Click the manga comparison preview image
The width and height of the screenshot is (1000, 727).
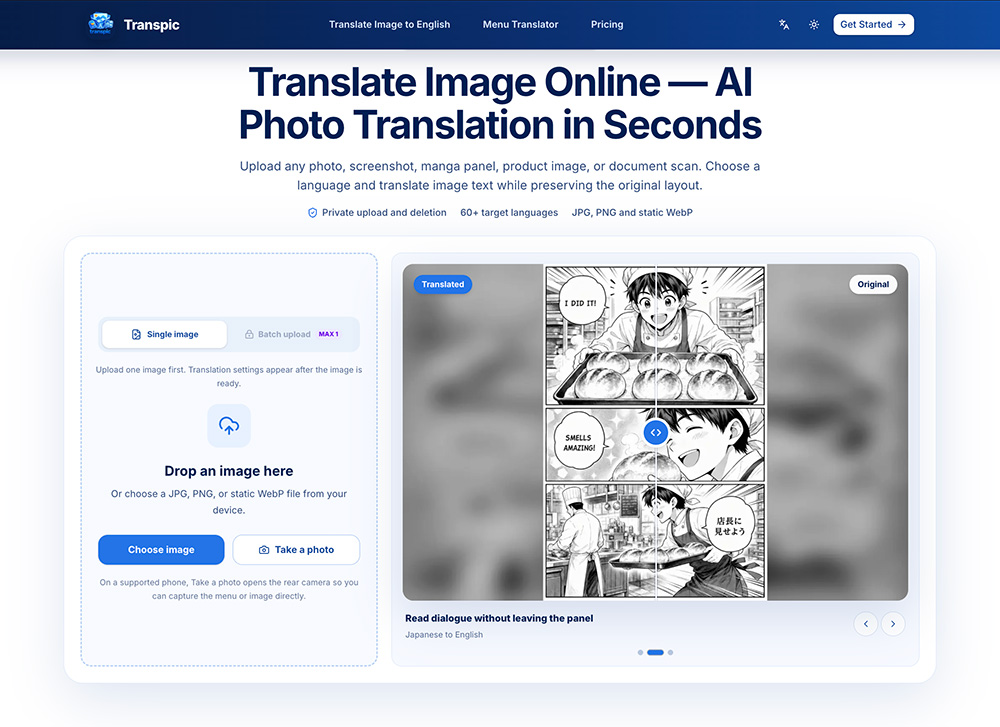coord(655,432)
